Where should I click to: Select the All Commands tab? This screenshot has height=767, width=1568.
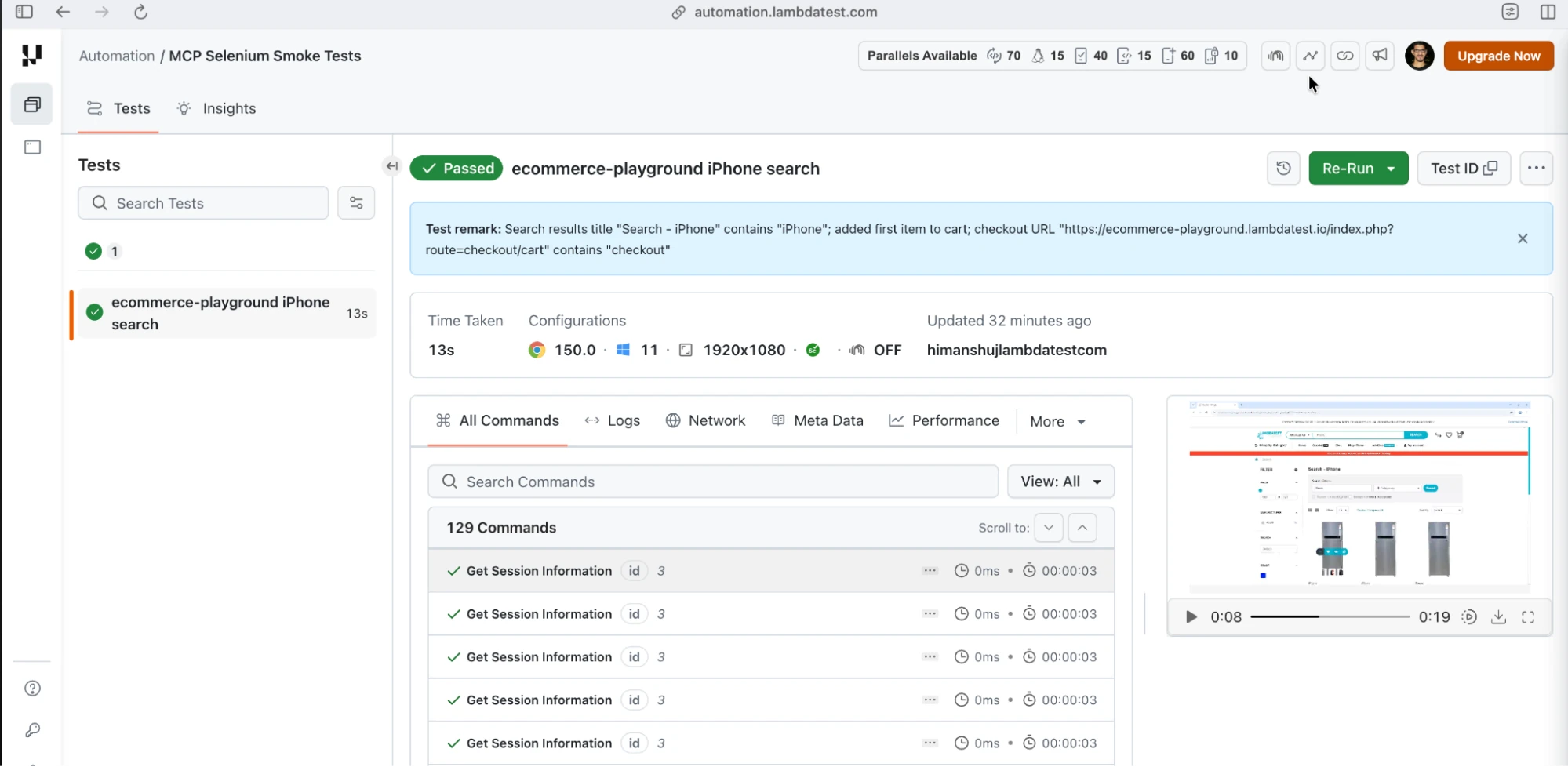click(x=497, y=421)
